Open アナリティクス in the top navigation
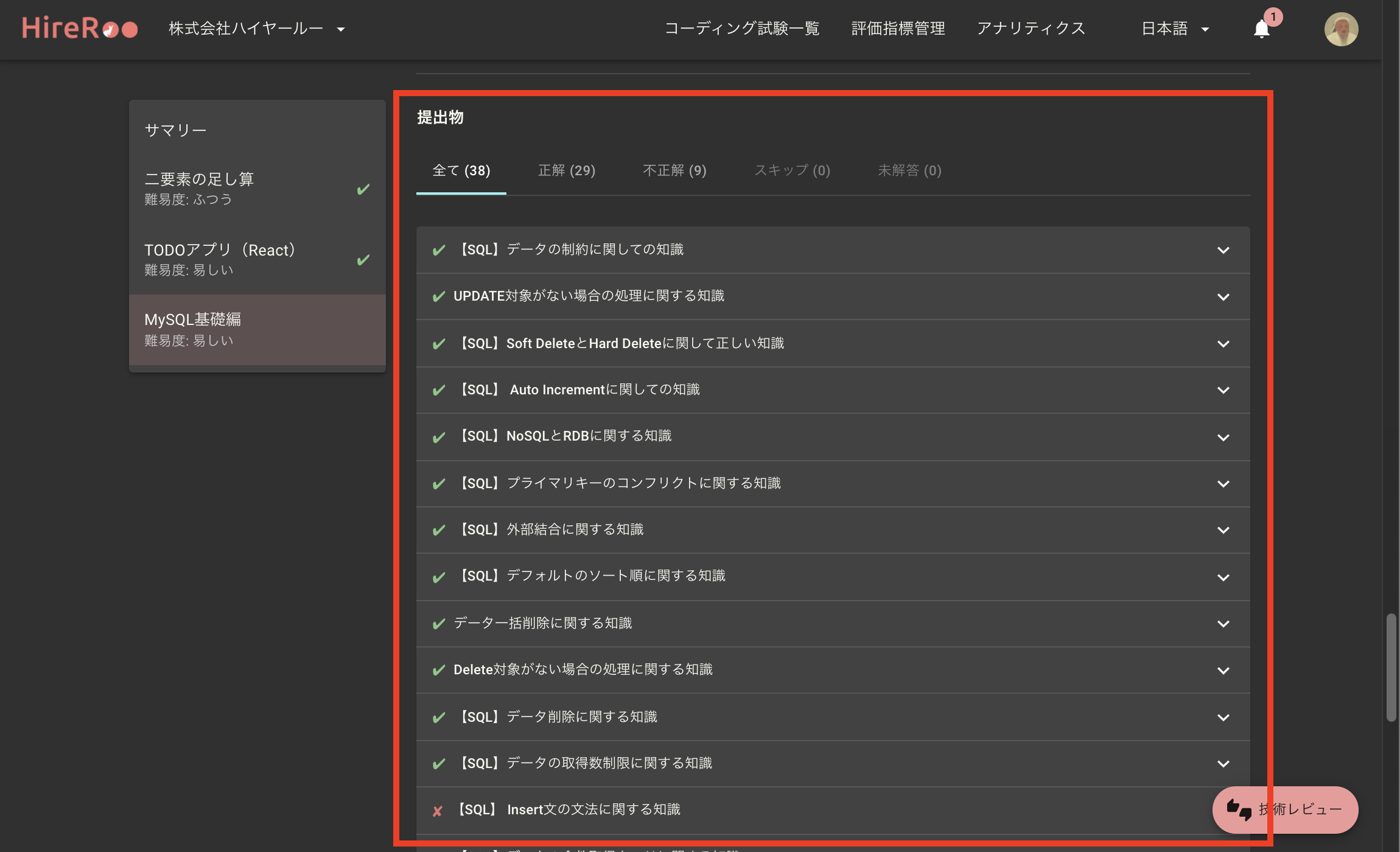This screenshot has height=852, width=1400. click(x=1031, y=29)
